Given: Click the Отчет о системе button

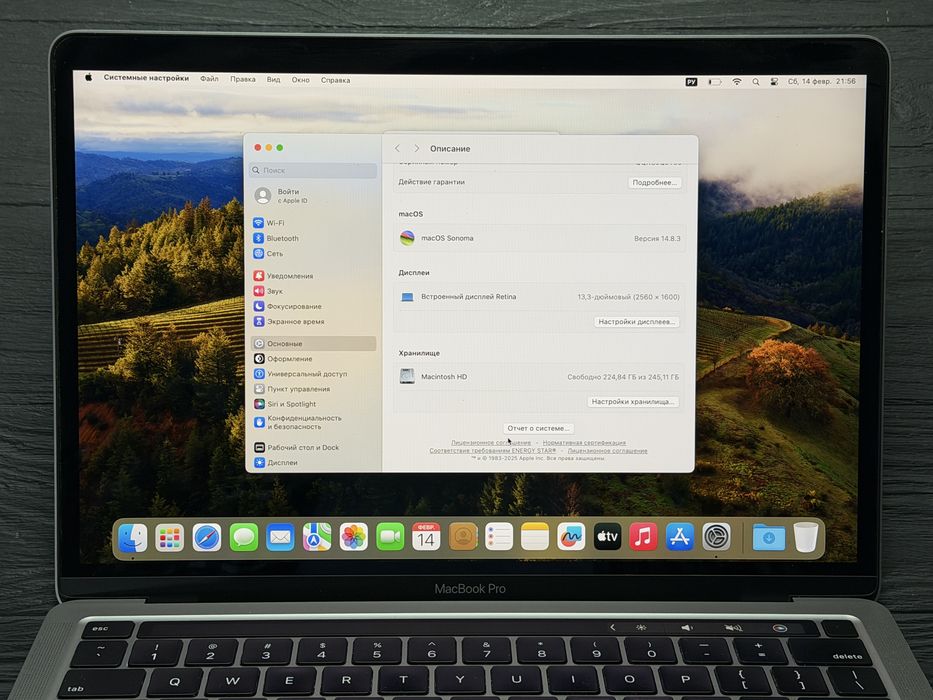Looking at the screenshot, I should (538, 428).
